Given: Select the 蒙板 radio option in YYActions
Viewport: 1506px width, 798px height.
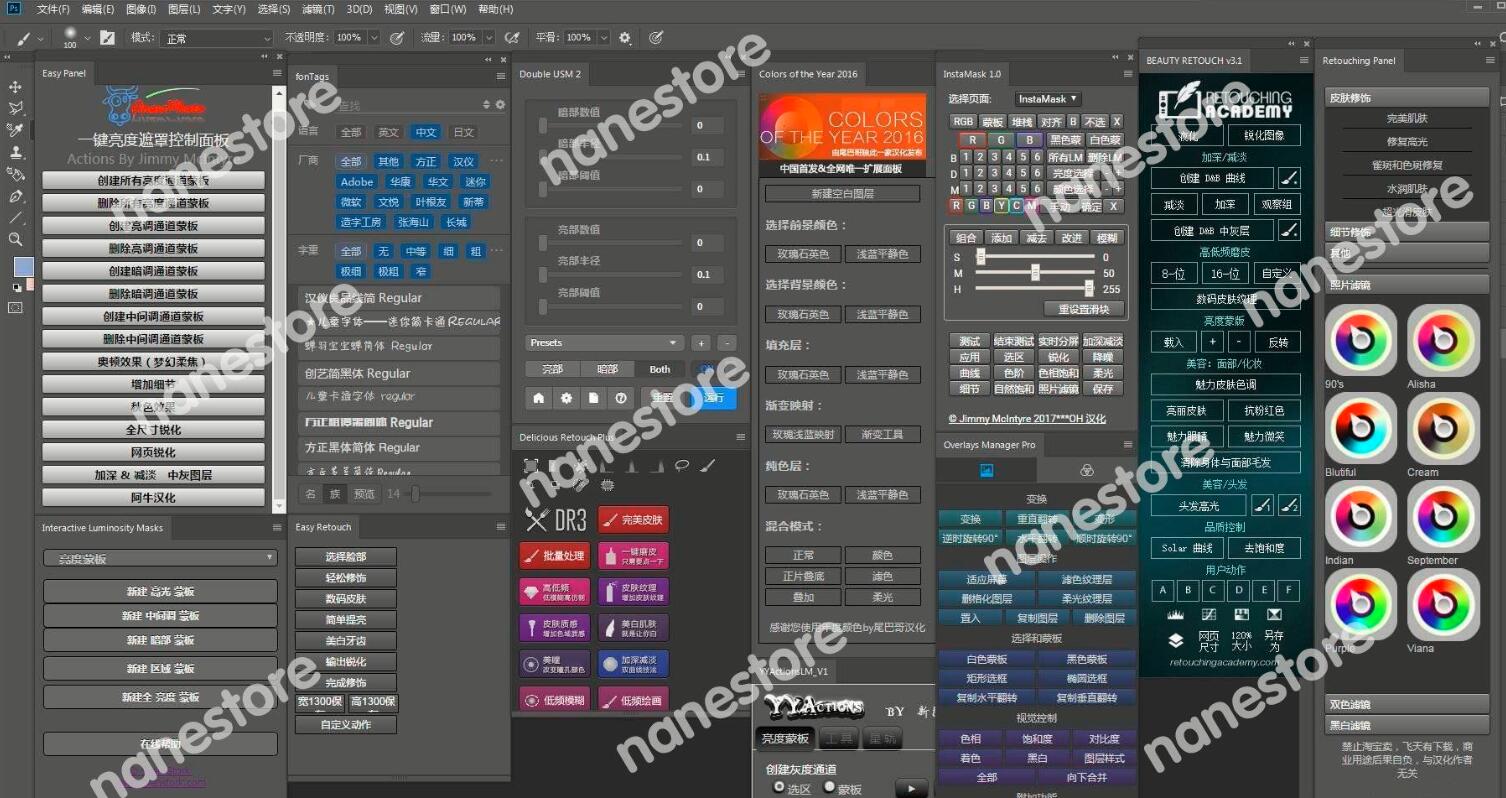Looking at the screenshot, I should [830, 788].
